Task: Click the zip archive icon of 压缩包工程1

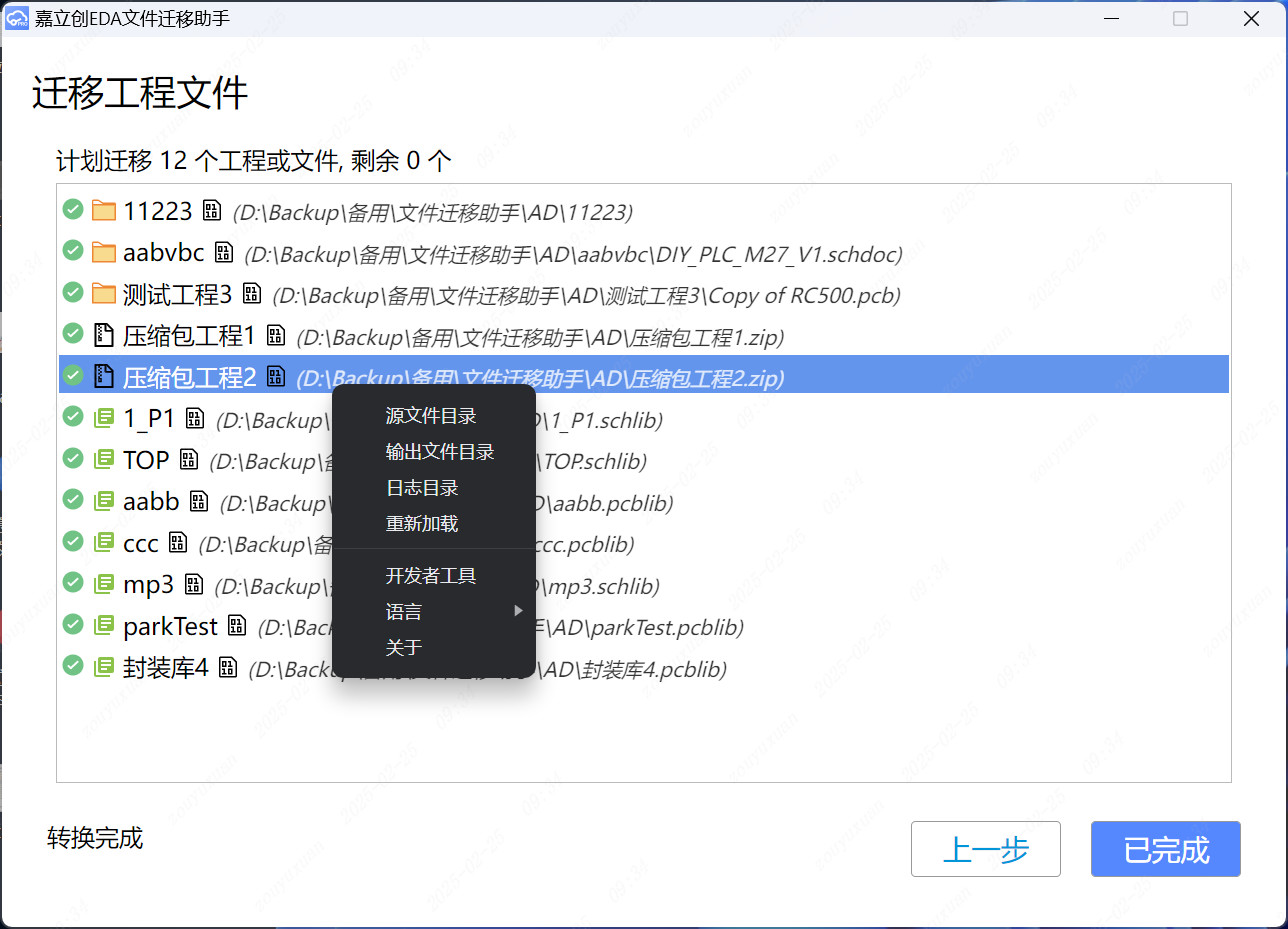Action: [x=103, y=335]
